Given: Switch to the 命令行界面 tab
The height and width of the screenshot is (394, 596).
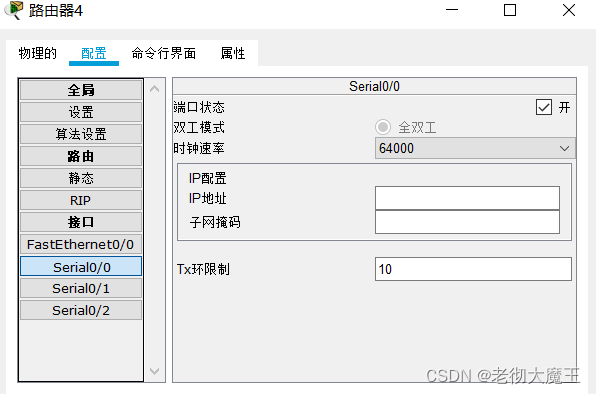Looking at the screenshot, I should coord(163,53).
